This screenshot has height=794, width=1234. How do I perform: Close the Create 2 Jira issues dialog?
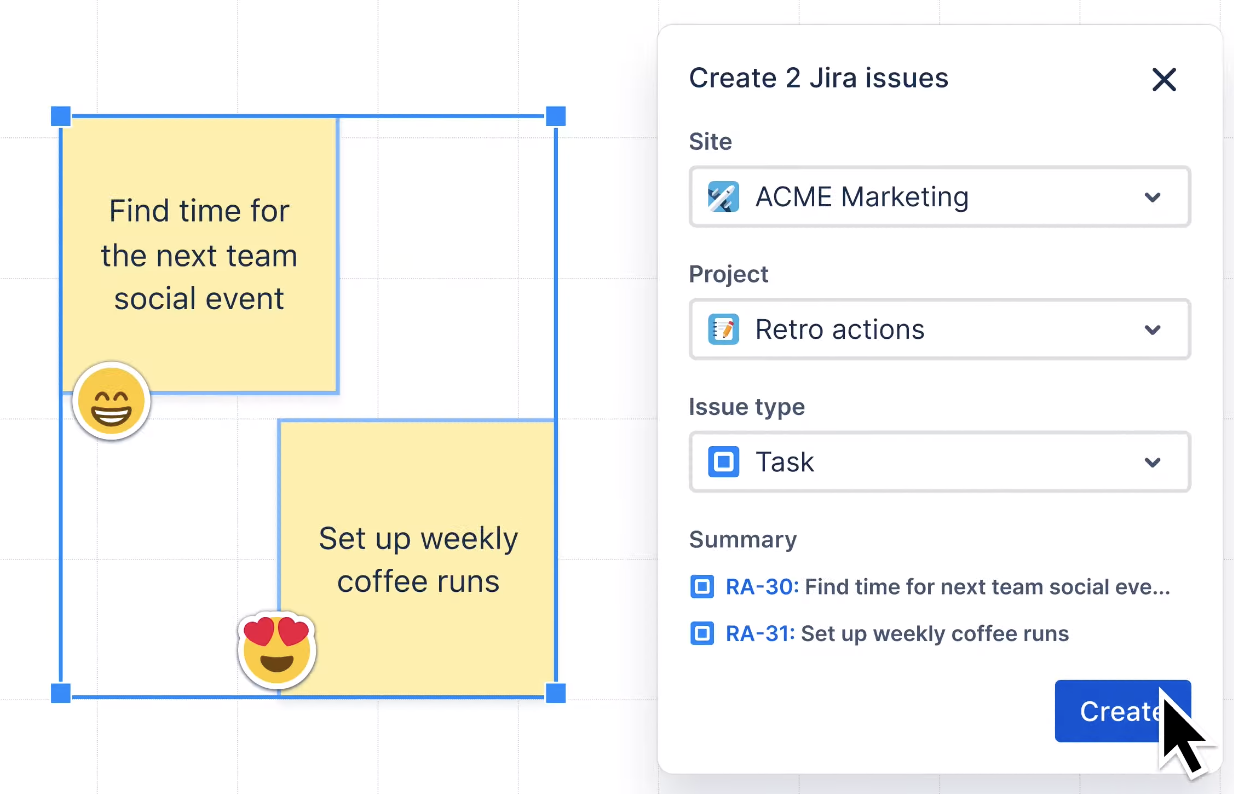1164,79
